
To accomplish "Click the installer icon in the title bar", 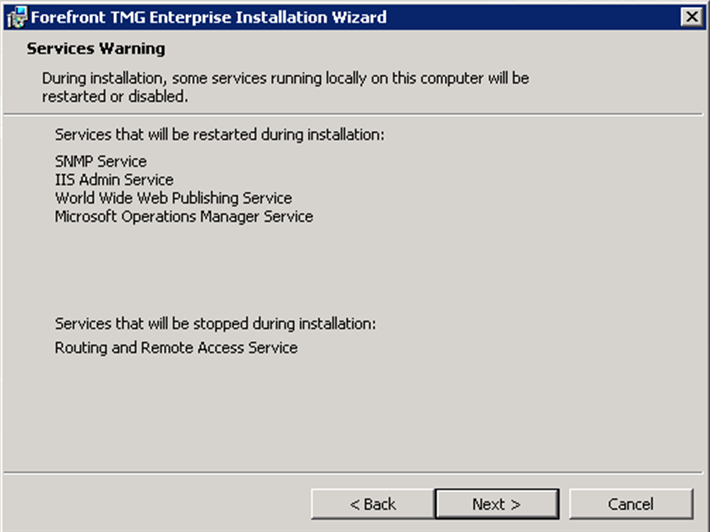I will click(15, 17).
